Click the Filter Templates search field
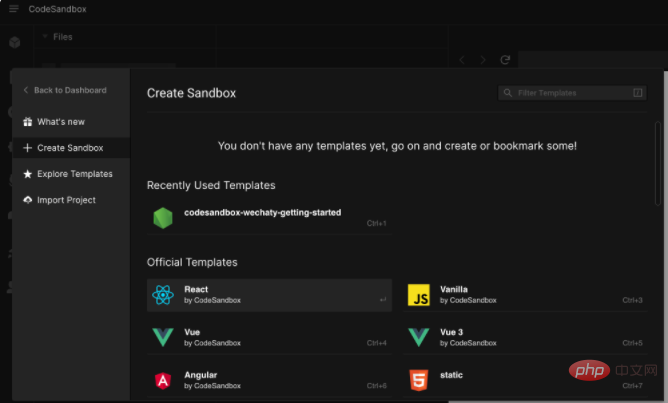The width and height of the screenshot is (668, 403). pos(572,93)
